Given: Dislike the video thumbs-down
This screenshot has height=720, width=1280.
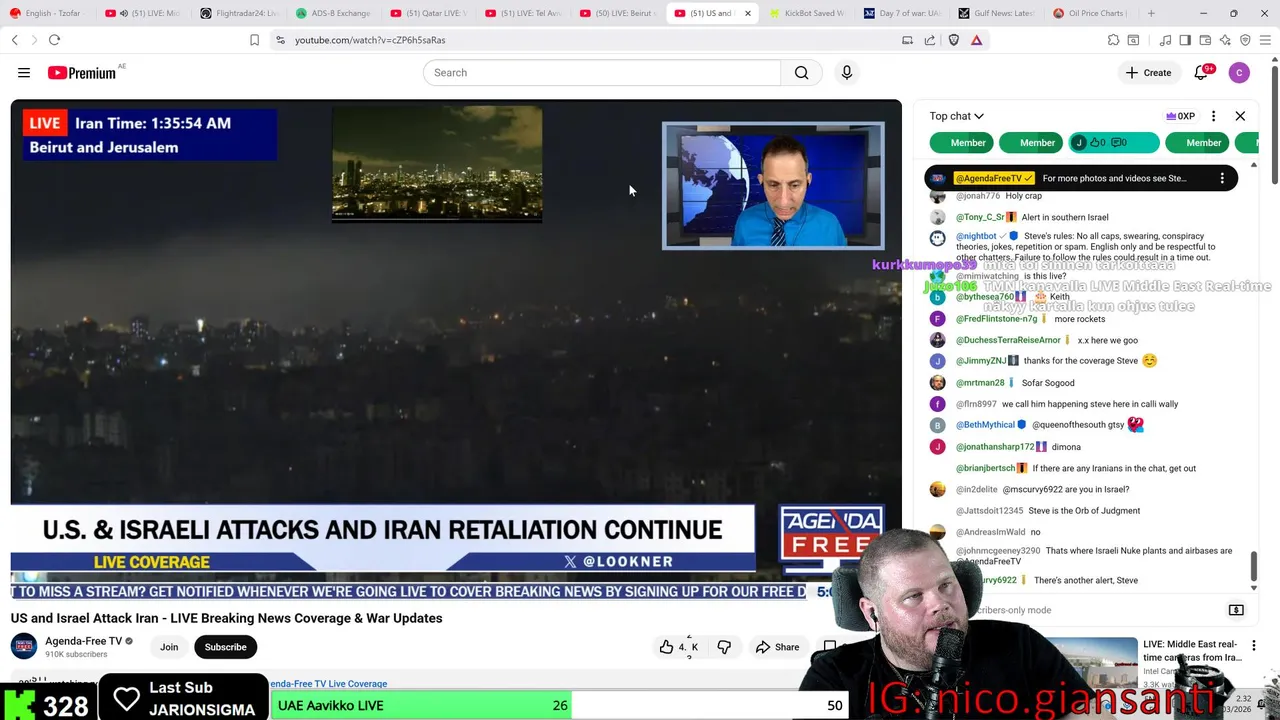Looking at the screenshot, I should pyautogui.click(x=724, y=647).
